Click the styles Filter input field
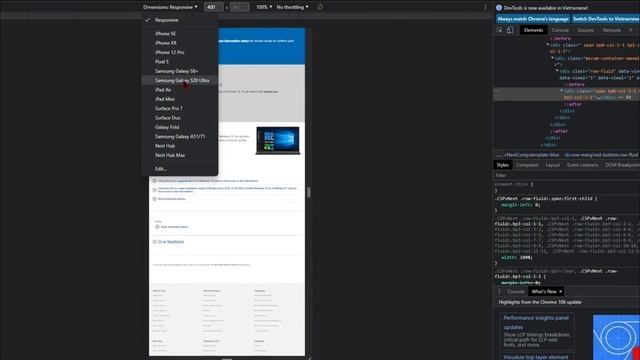The image size is (640, 360). click(x=567, y=176)
